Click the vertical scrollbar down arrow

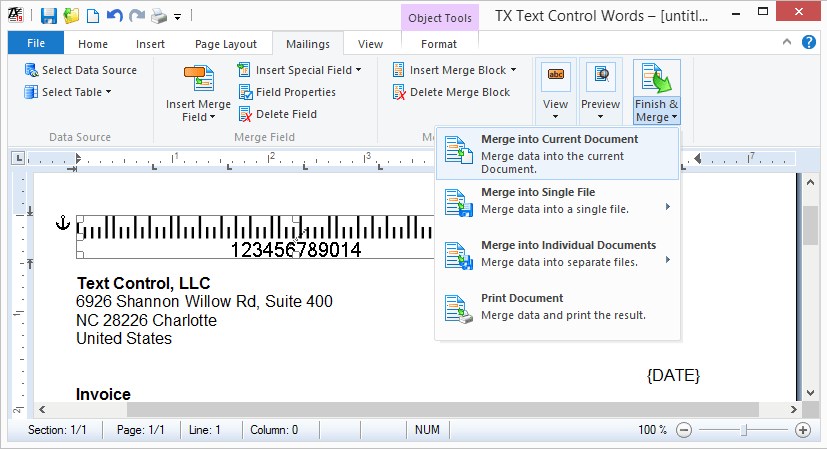(811, 393)
